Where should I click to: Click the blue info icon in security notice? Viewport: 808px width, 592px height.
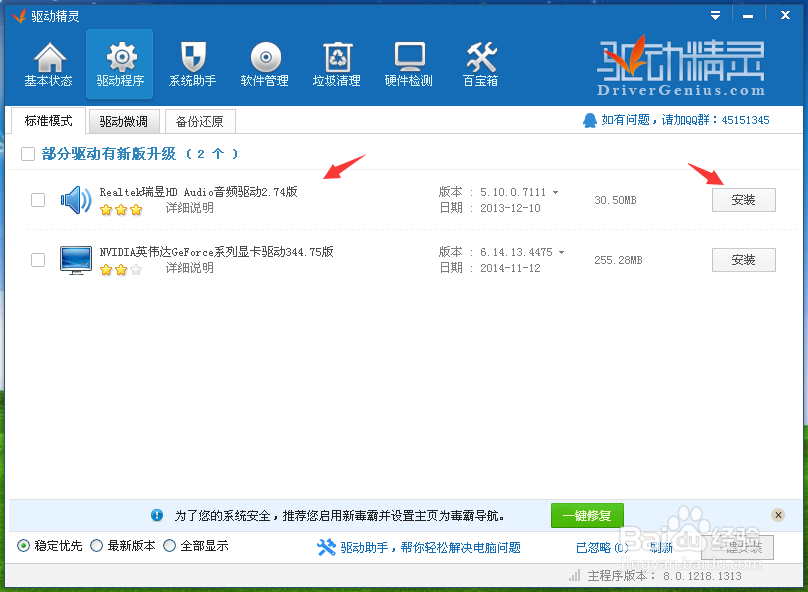(x=157, y=515)
